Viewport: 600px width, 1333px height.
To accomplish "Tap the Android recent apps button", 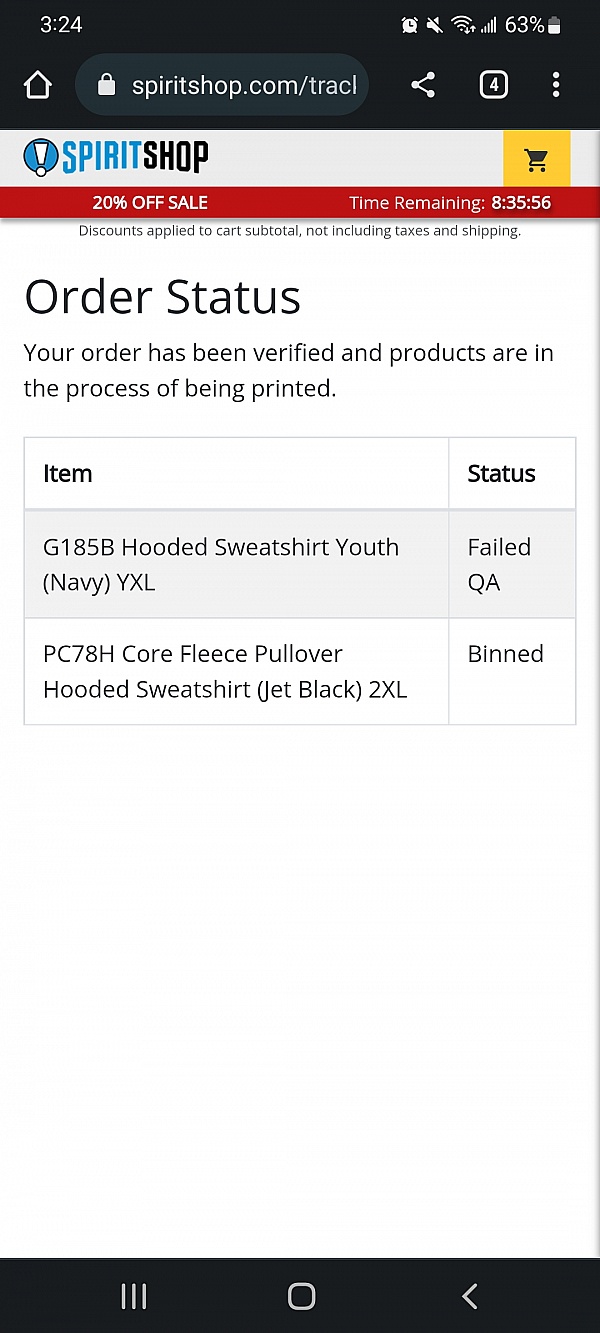I will tap(134, 1296).
